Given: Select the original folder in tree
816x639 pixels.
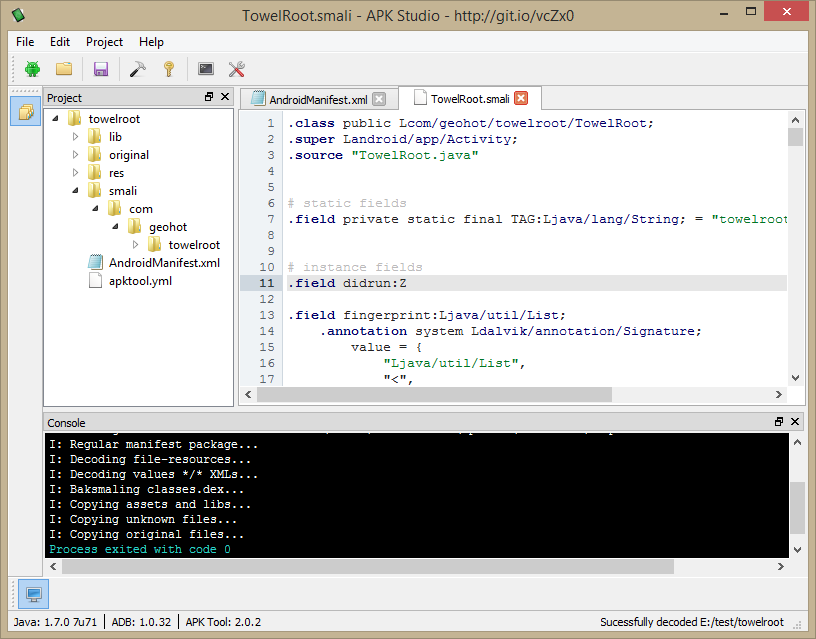Looking at the screenshot, I should click(129, 155).
